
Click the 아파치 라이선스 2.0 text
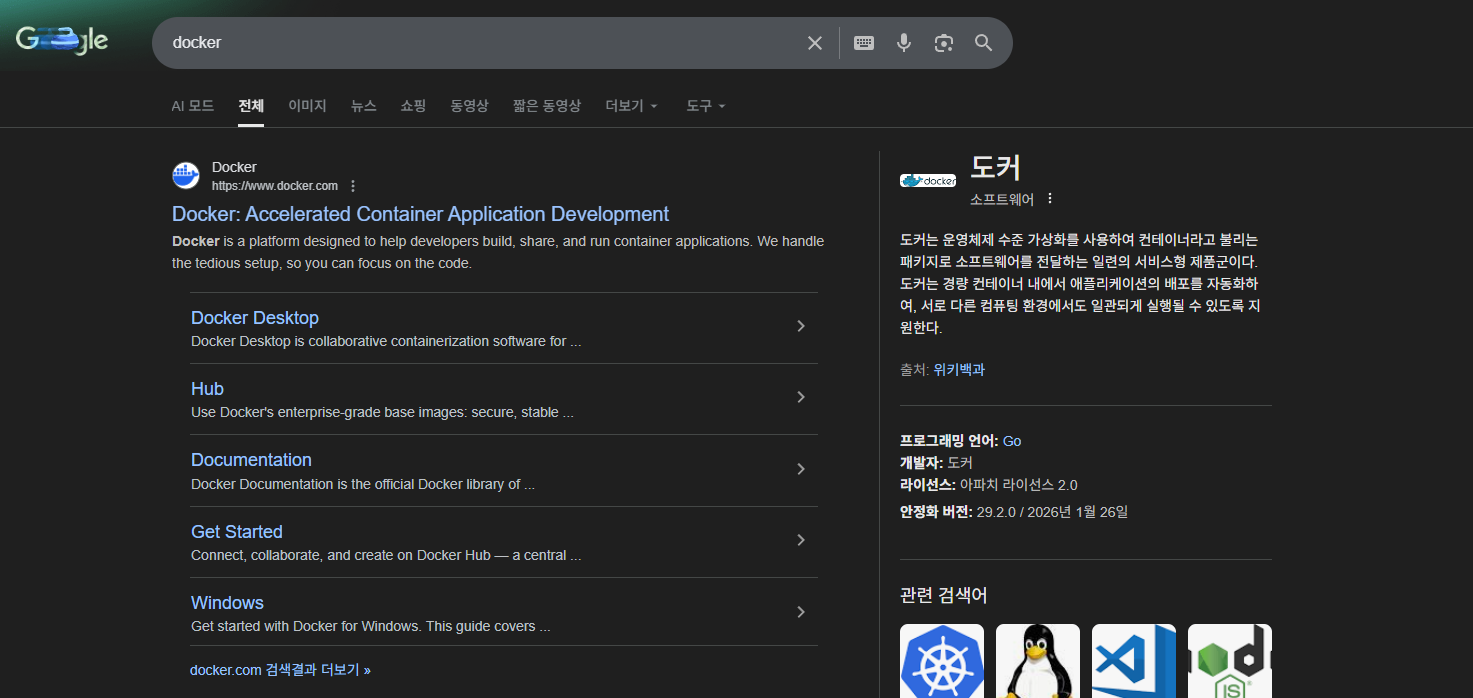pyautogui.click(x=1018, y=485)
